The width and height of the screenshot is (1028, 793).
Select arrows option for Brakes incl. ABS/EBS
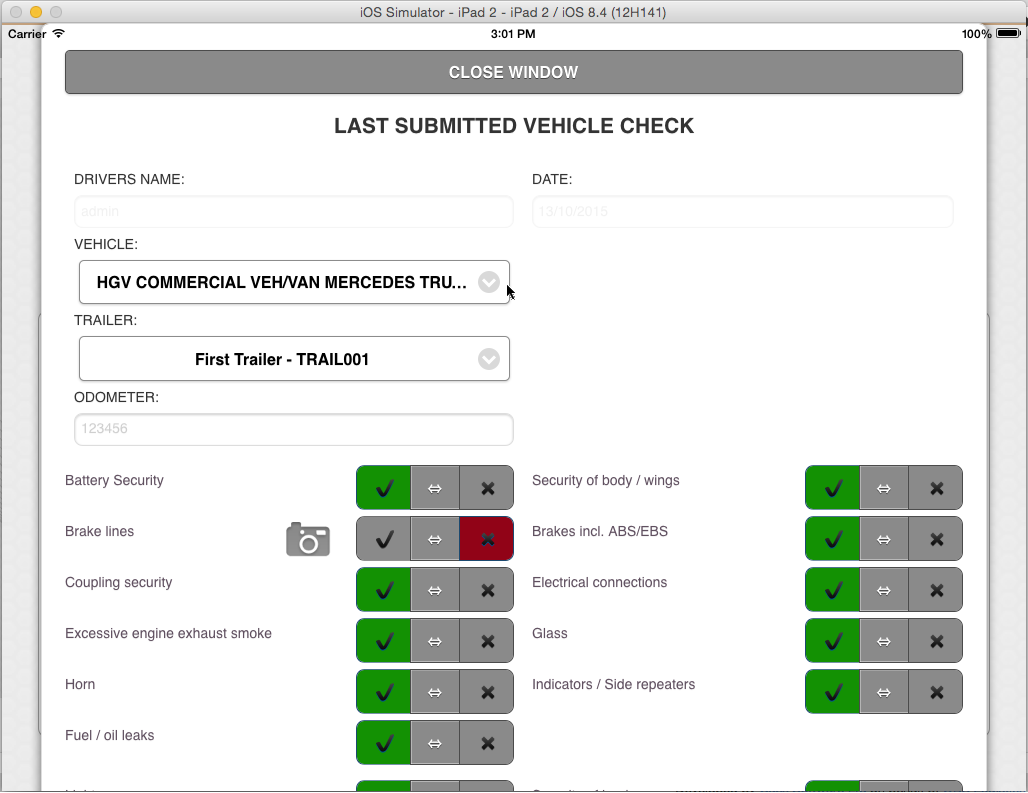click(x=884, y=539)
